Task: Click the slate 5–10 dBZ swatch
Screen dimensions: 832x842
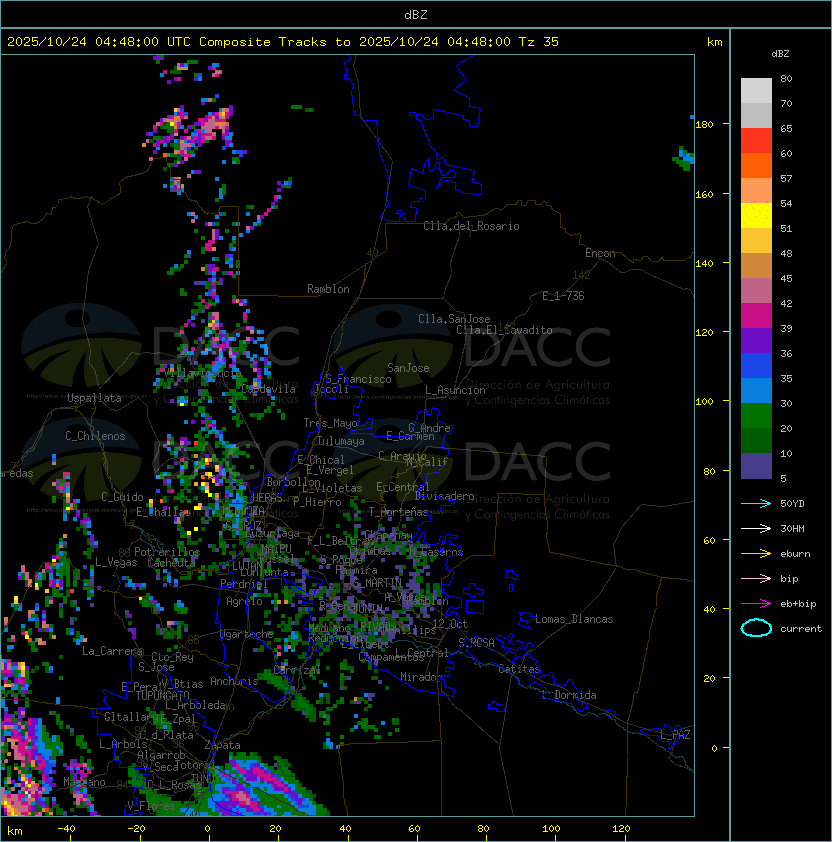Action: coord(756,466)
